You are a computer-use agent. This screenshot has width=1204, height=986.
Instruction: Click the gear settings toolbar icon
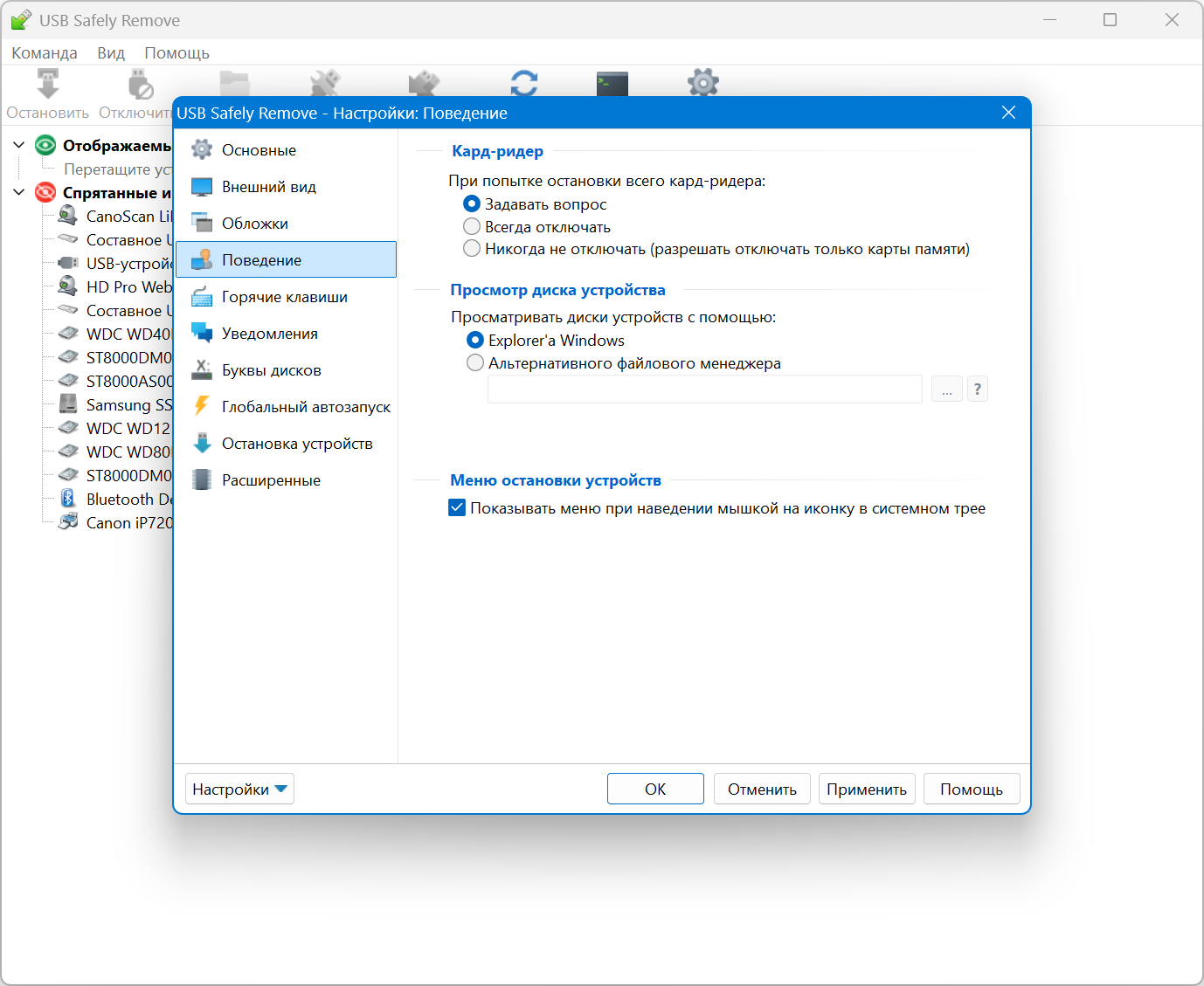702,83
